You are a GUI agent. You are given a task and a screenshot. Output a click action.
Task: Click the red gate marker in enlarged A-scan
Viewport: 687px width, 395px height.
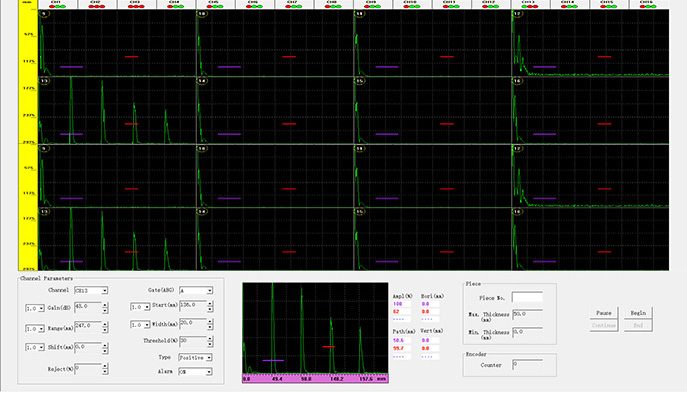pyautogui.click(x=329, y=346)
